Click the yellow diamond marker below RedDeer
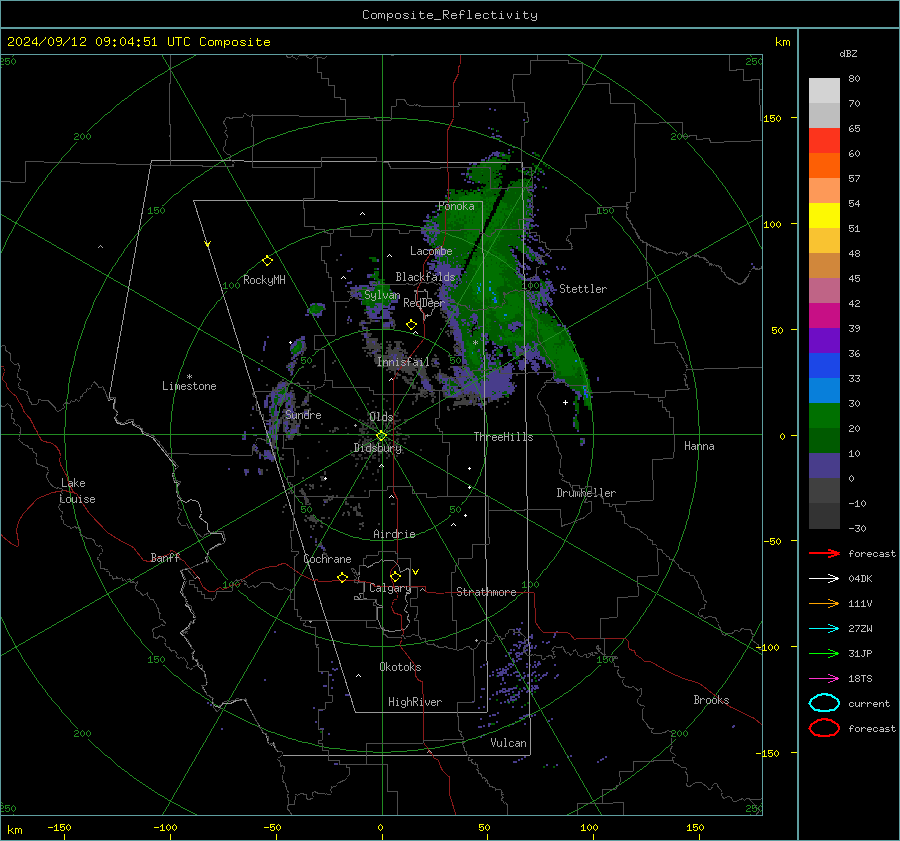 coord(412,325)
